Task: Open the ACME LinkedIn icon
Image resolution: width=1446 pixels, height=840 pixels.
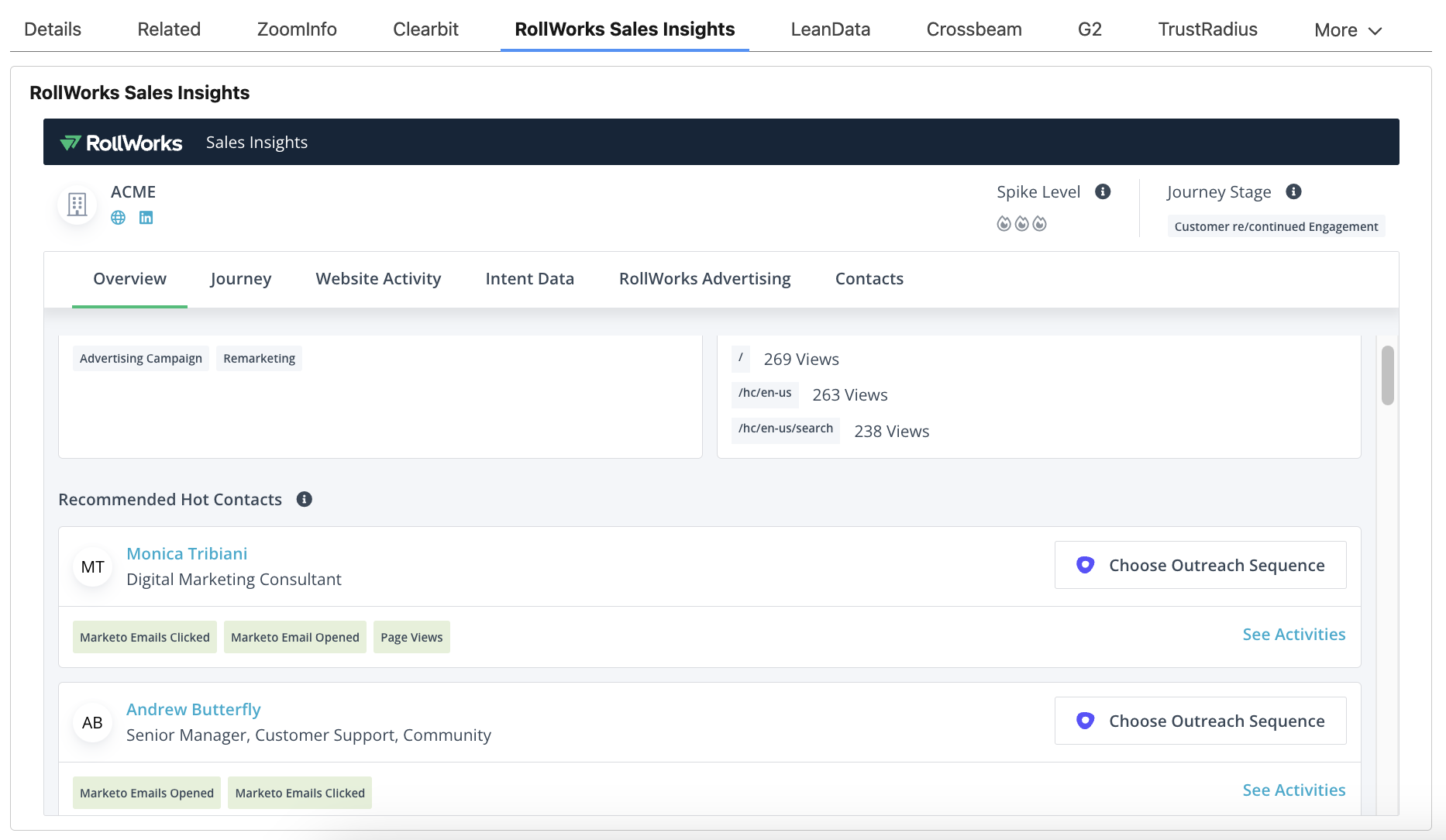Action: coord(146,218)
